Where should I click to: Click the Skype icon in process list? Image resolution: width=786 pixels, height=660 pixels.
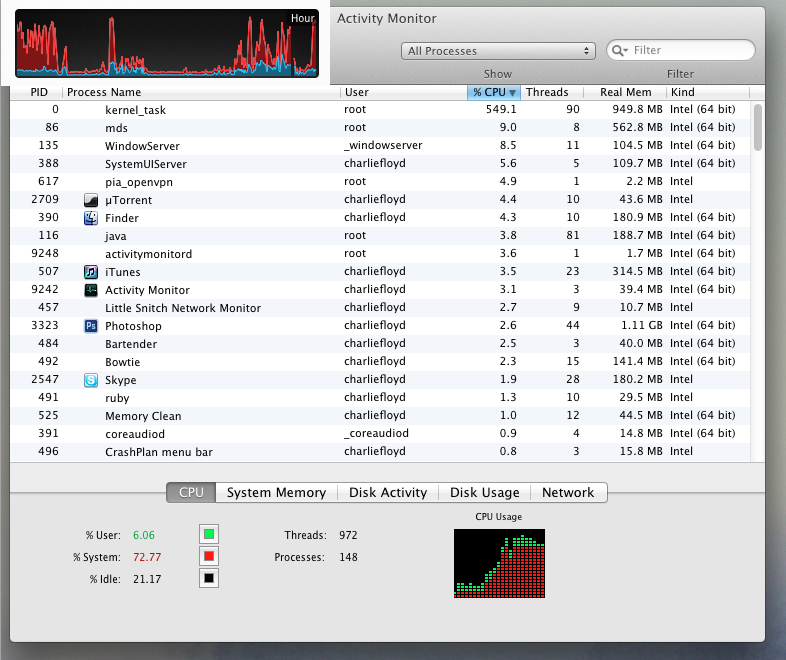[91, 380]
